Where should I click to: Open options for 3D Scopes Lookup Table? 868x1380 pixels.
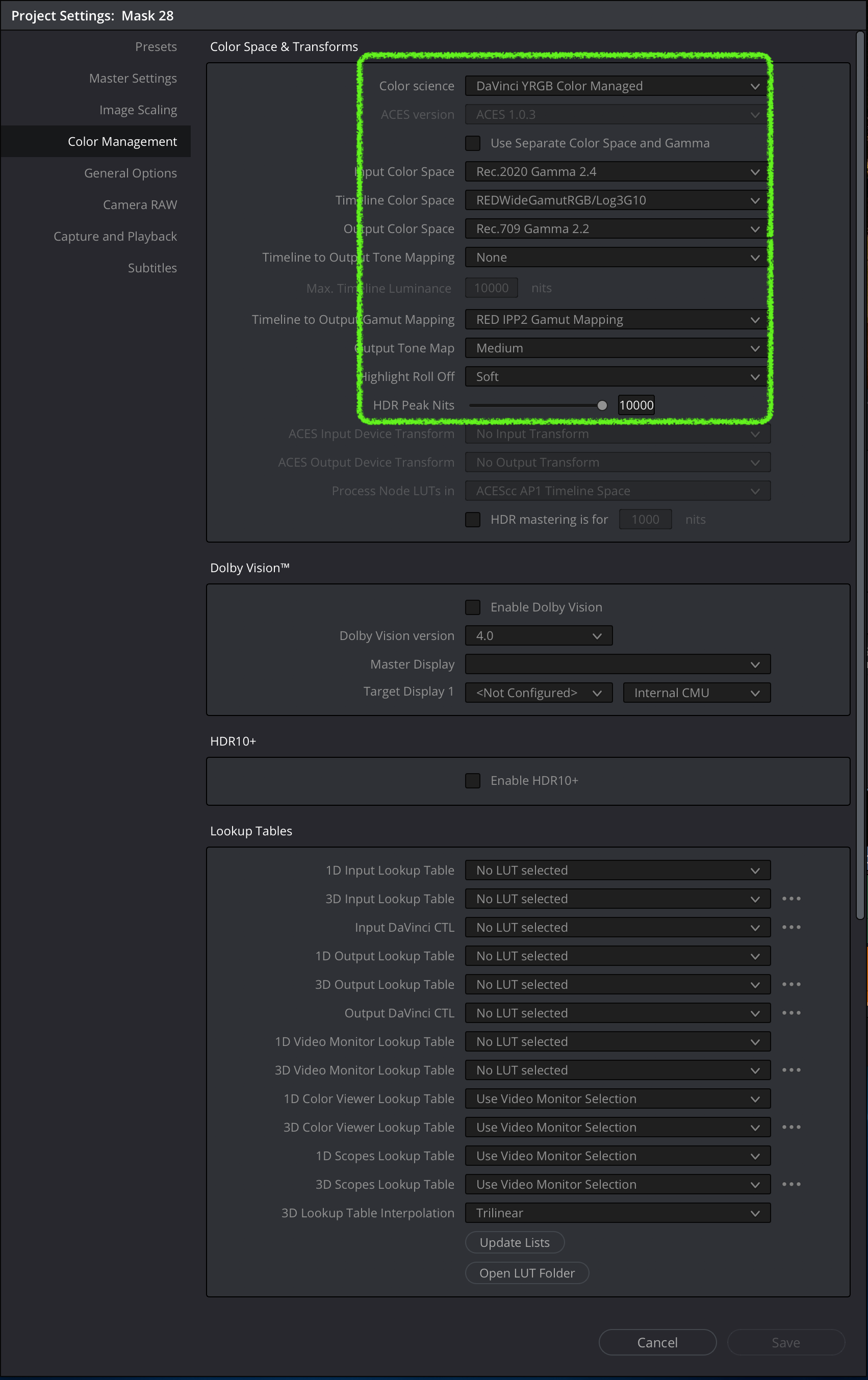click(x=791, y=1184)
